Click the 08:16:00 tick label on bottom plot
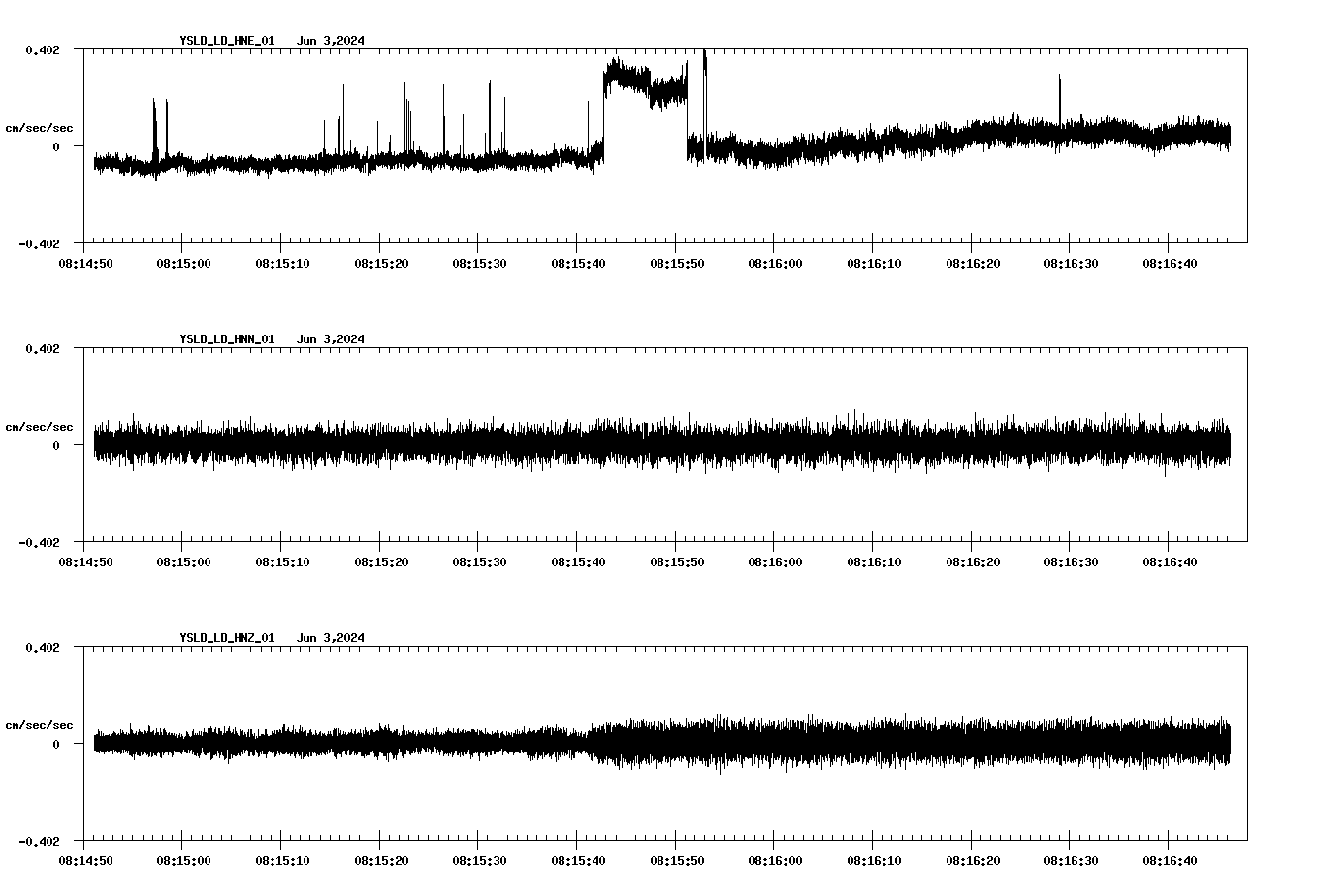 click(x=778, y=859)
